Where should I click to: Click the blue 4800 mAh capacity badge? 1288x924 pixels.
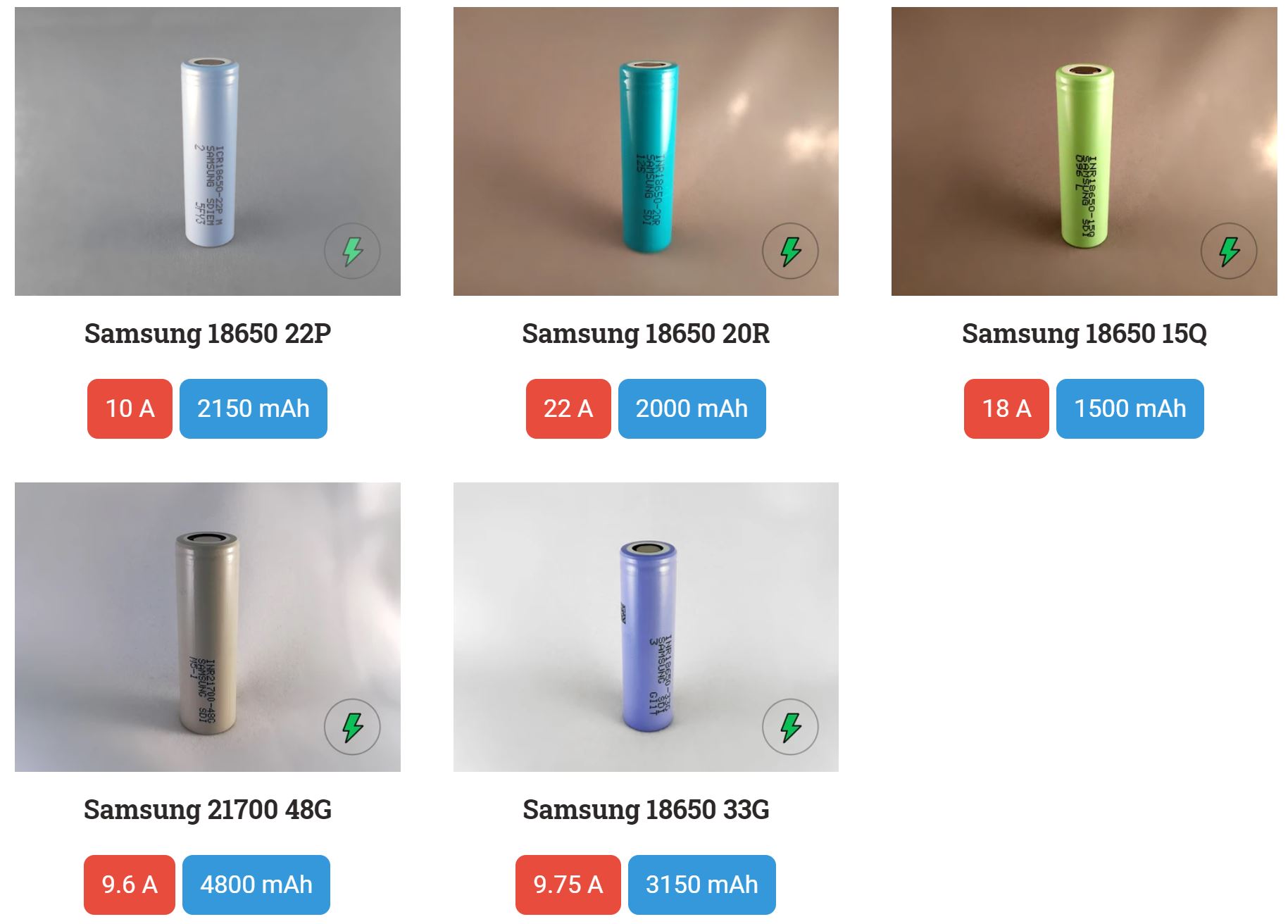256,885
